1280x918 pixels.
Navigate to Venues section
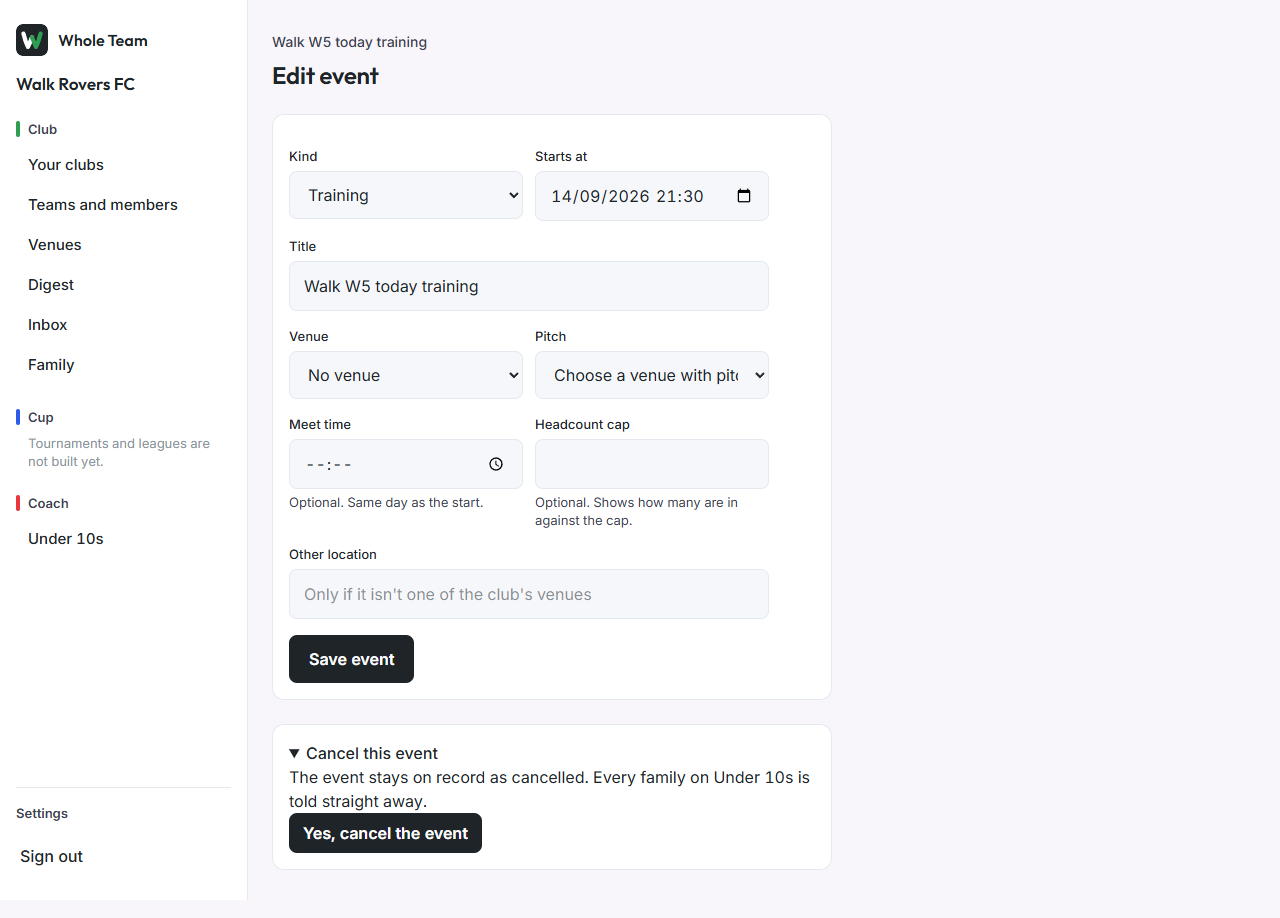coord(55,245)
